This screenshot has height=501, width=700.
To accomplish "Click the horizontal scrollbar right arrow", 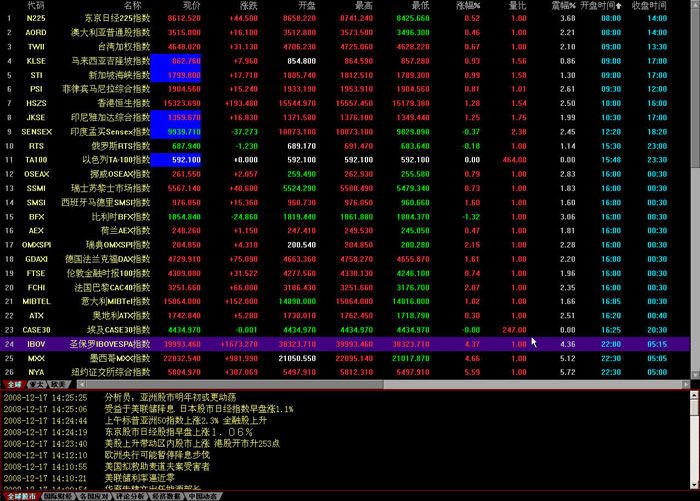I will pyautogui.click(x=684, y=383).
